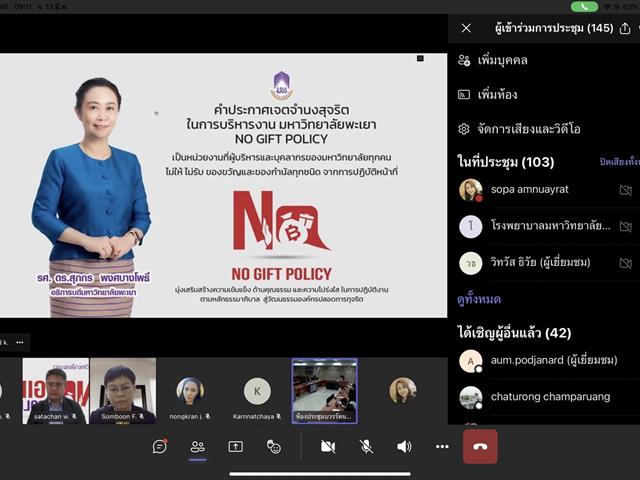The image size is (640, 480).
Task: Open the more options ellipsis in toolbar
Action: 442,447
